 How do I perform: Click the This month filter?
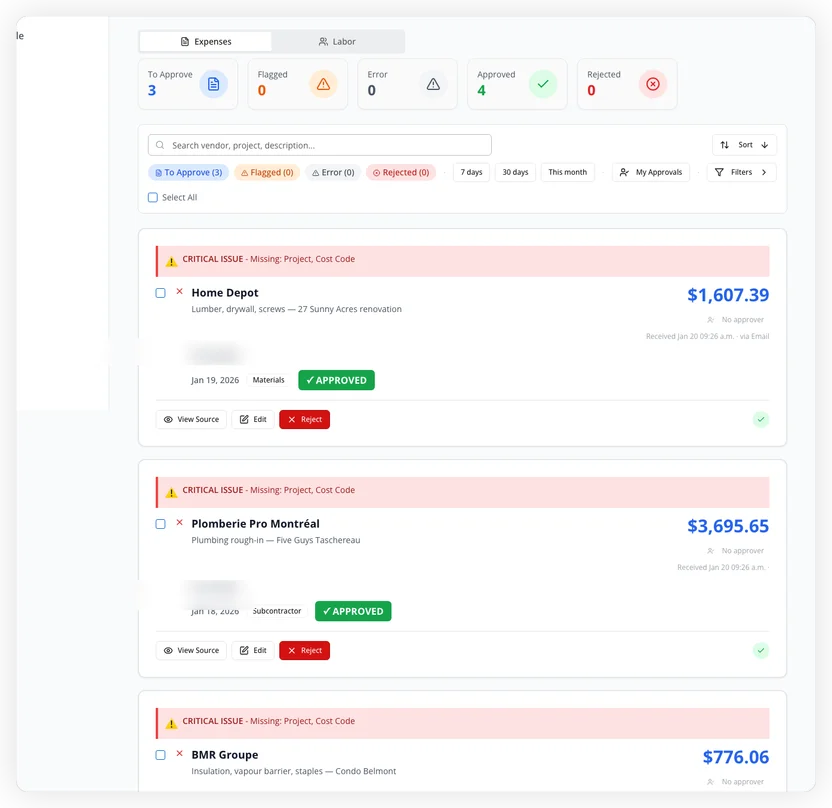point(567,172)
